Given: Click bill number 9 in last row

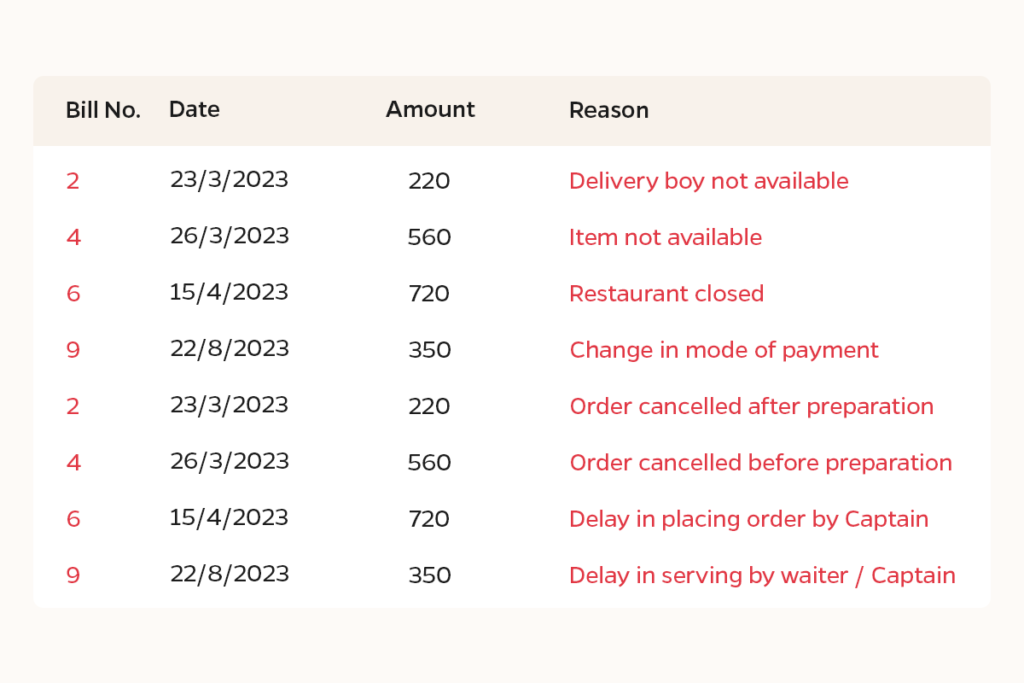Looking at the screenshot, I should (x=73, y=575).
